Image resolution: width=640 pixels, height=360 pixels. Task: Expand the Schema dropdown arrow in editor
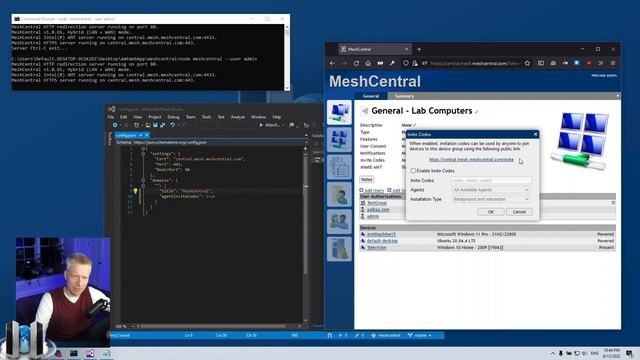(x=306, y=142)
